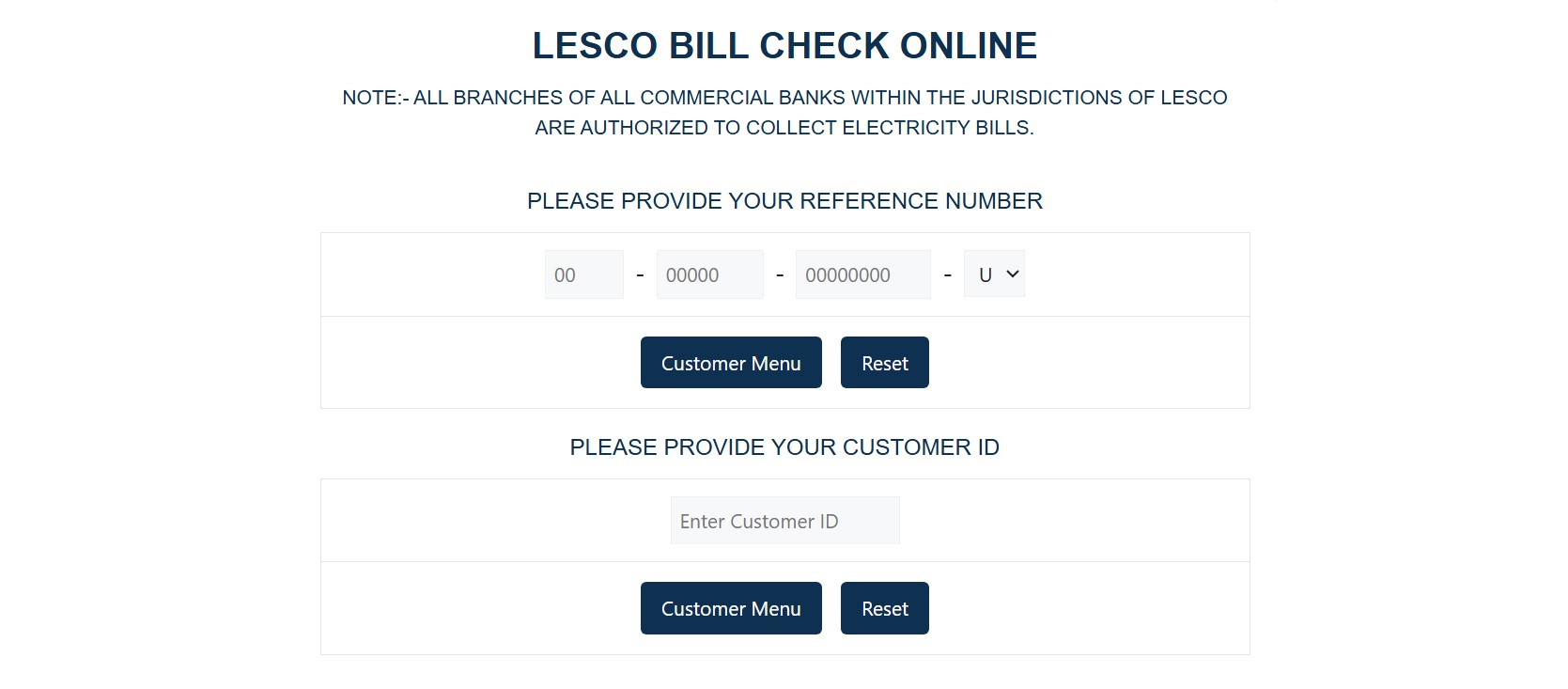
Task: Click Customer Menu under the reference number section
Action: pyautogui.click(x=731, y=362)
